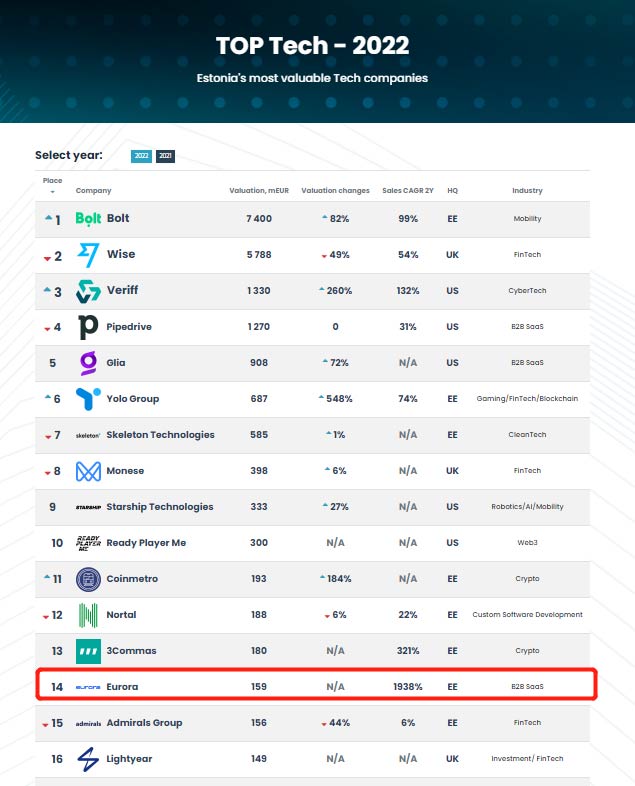Switch to the 2021 year ranking
635x786 pixels.
(x=165, y=156)
